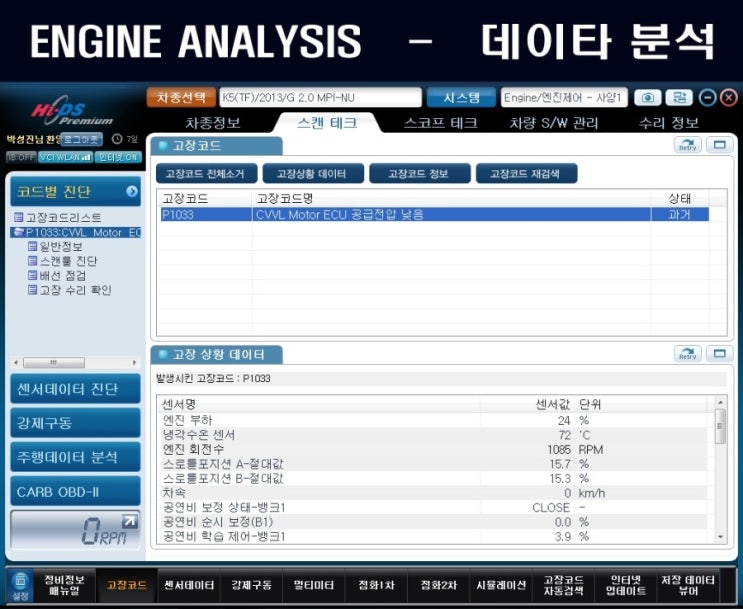Expand the RPM gauge arrow icon
Image resolution: width=743 pixels, height=609 pixels.
point(129,521)
